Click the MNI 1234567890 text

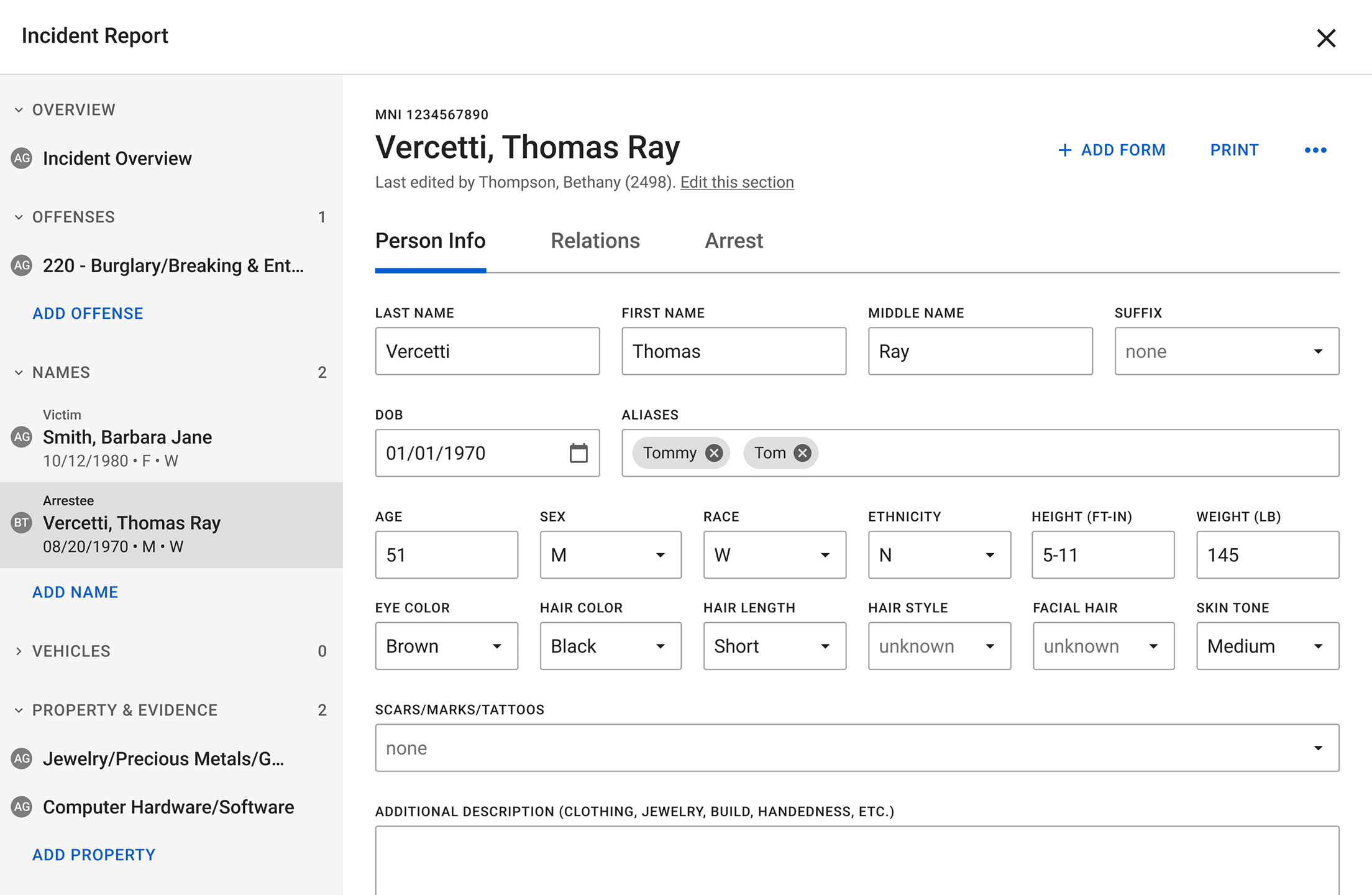[432, 114]
